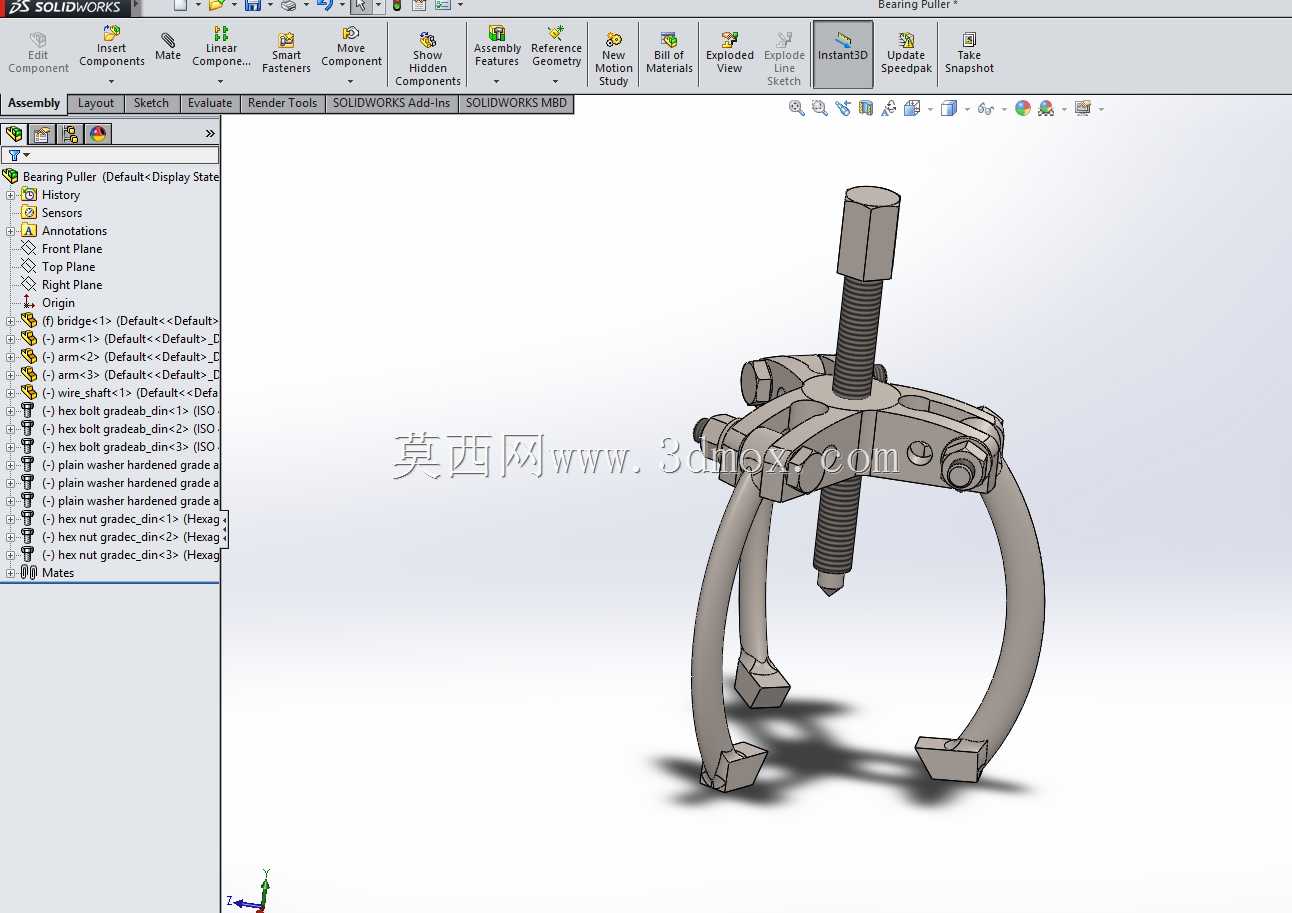Viewport: 1292px width, 913px height.
Task: Click Apply Scene icon
Action: point(1046,108)
